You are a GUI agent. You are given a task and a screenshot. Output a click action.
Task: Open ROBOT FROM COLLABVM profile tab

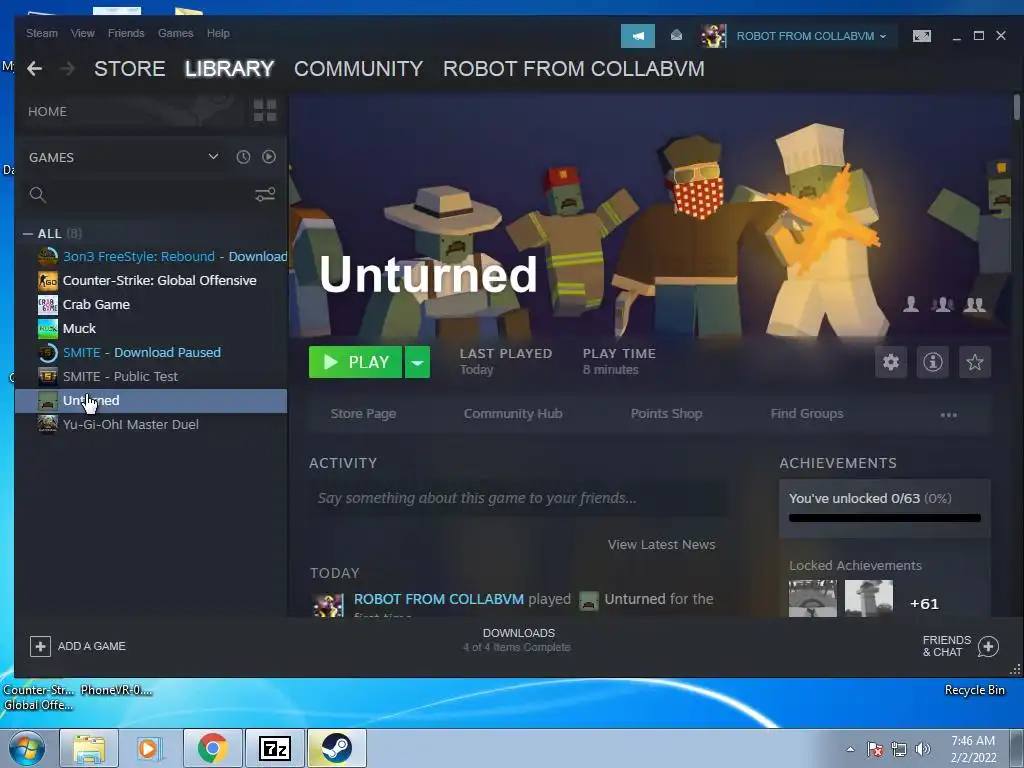(573, 69)
